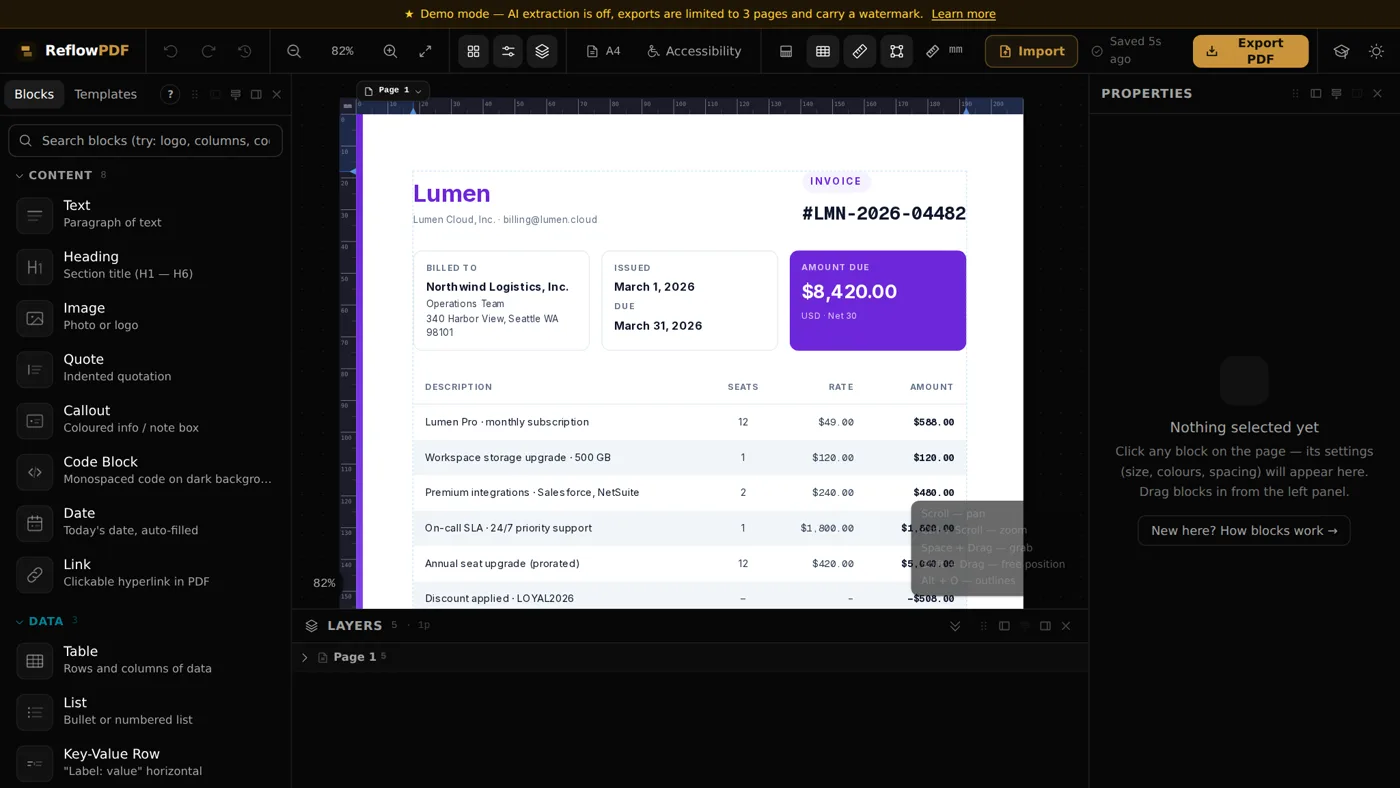The height and width of the screenshot is (788, 1400).
Task: Select invoice number #LMN-2026-04482
Action: [884, 213]
